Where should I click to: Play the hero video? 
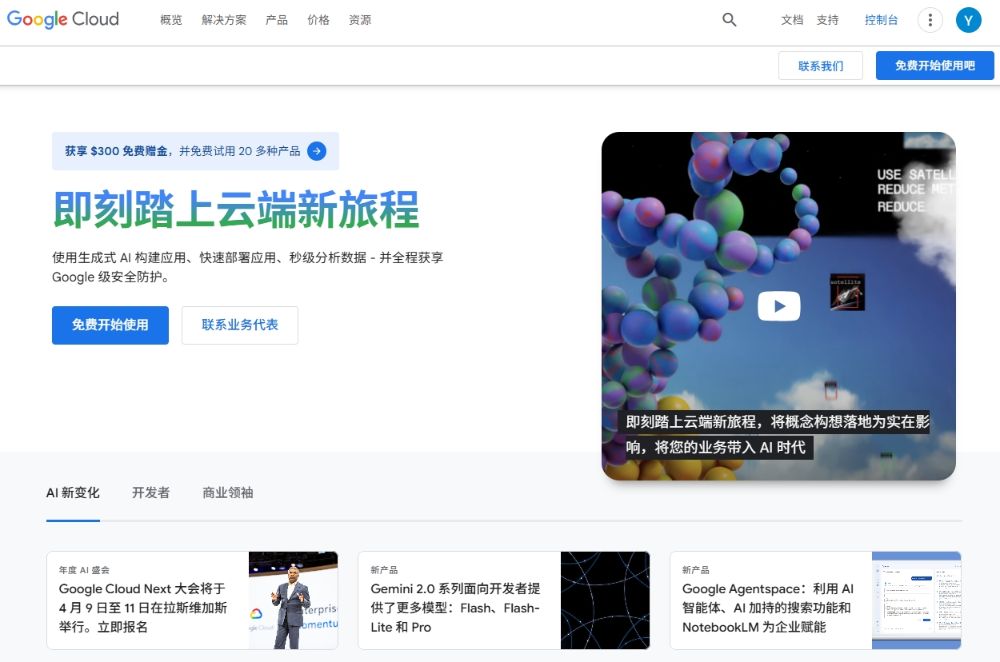779,306
